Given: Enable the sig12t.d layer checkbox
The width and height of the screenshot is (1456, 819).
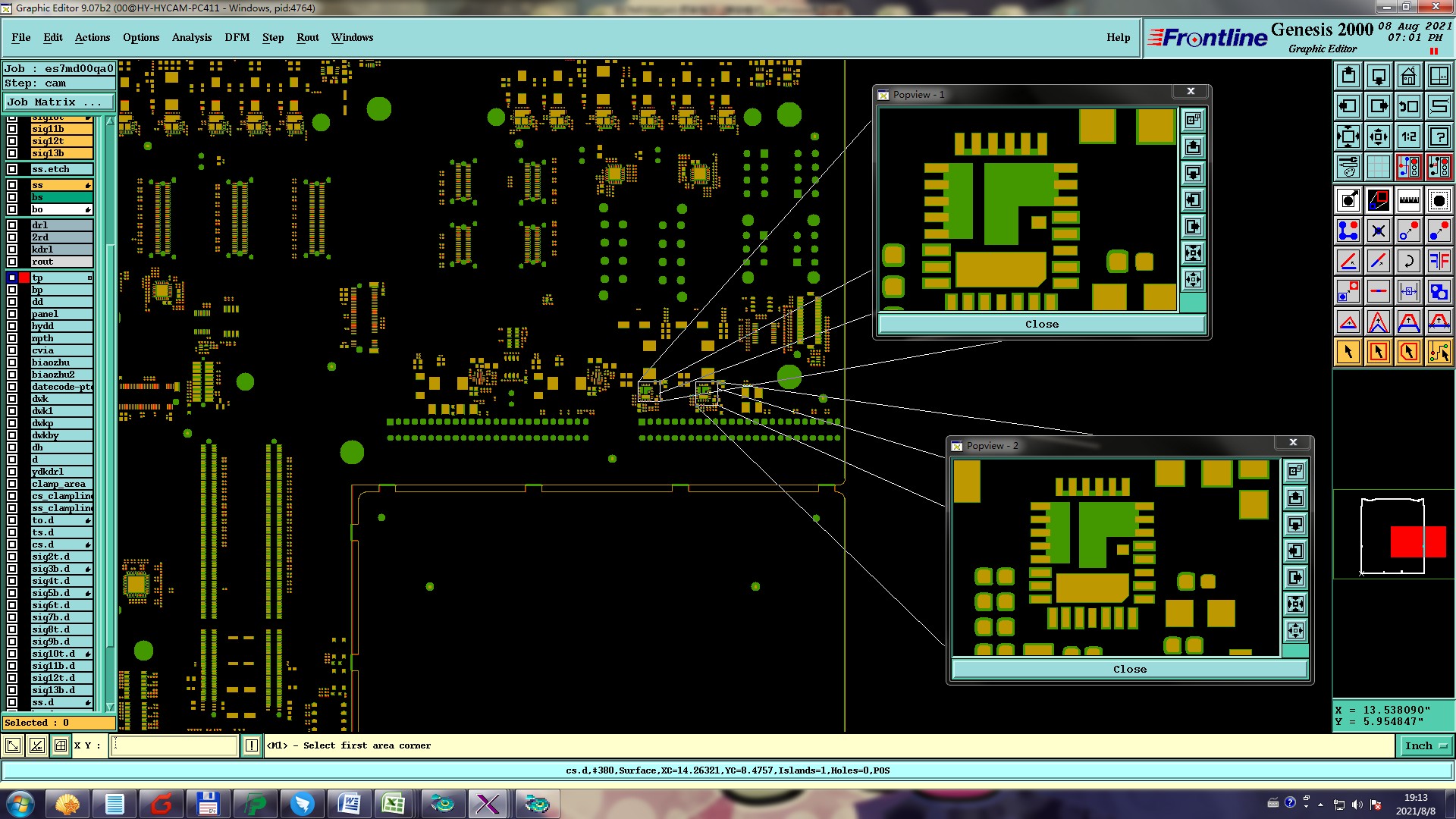Looking at the screenshot, I should 12,678.
